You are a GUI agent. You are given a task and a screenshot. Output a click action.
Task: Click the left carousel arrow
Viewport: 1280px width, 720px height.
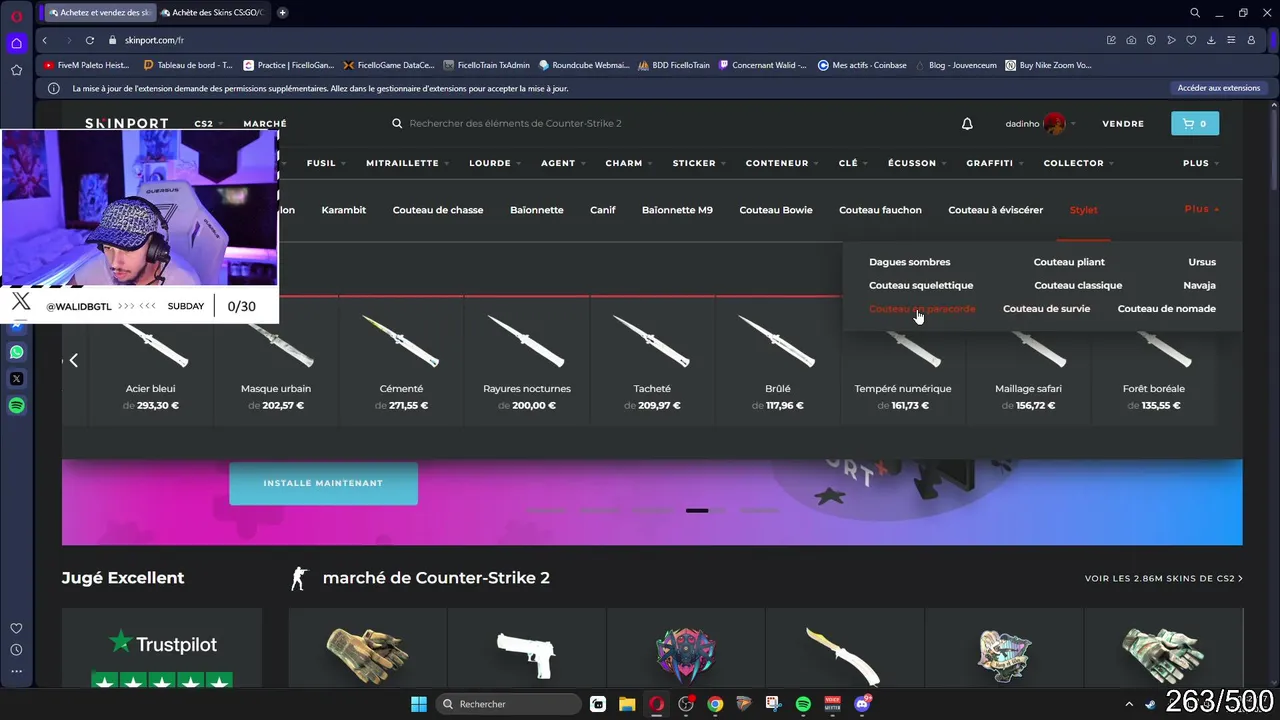[x=73, y=360]
